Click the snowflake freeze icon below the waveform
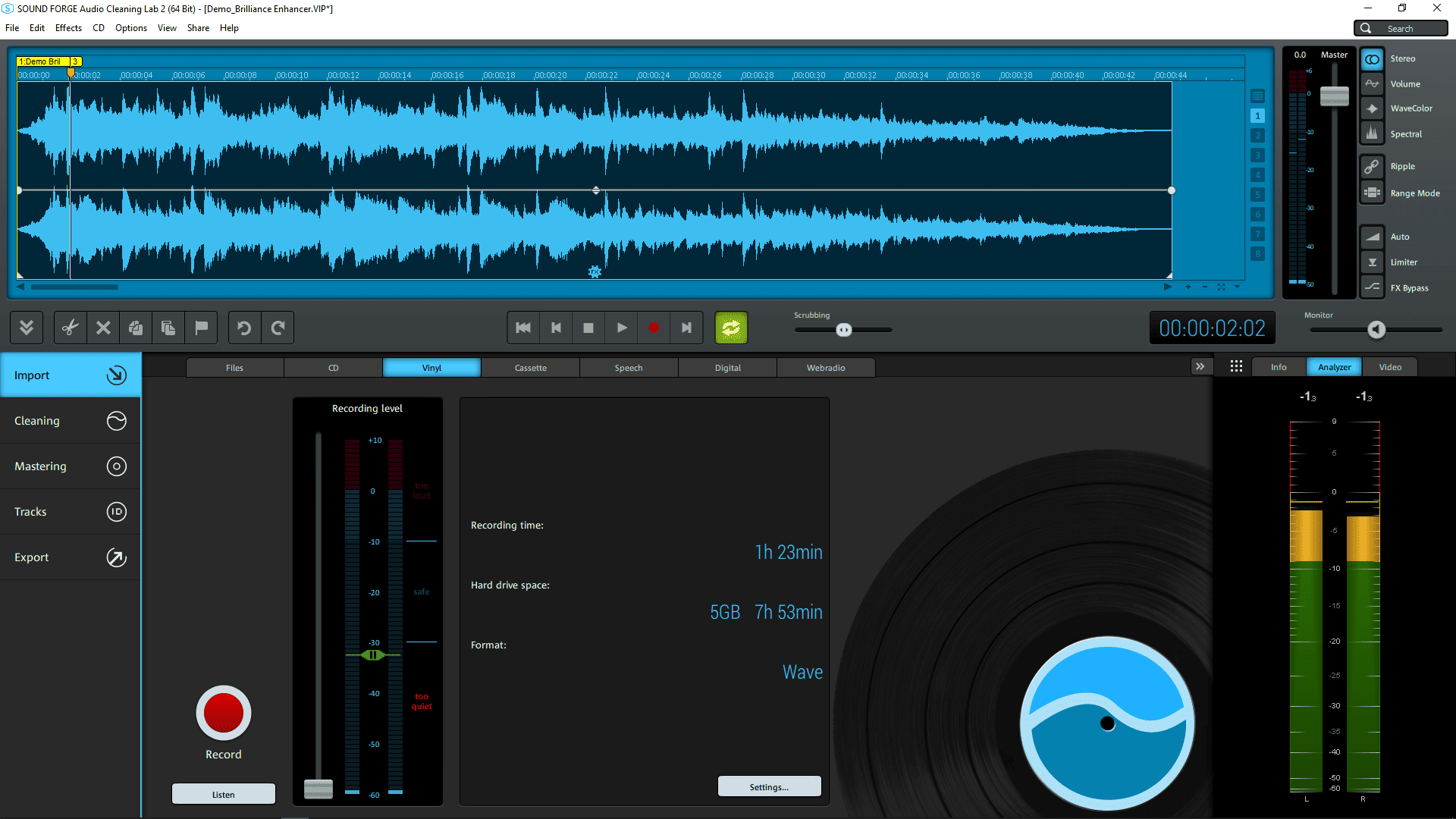The image size is (1456, 819). (x=595, y=271)
